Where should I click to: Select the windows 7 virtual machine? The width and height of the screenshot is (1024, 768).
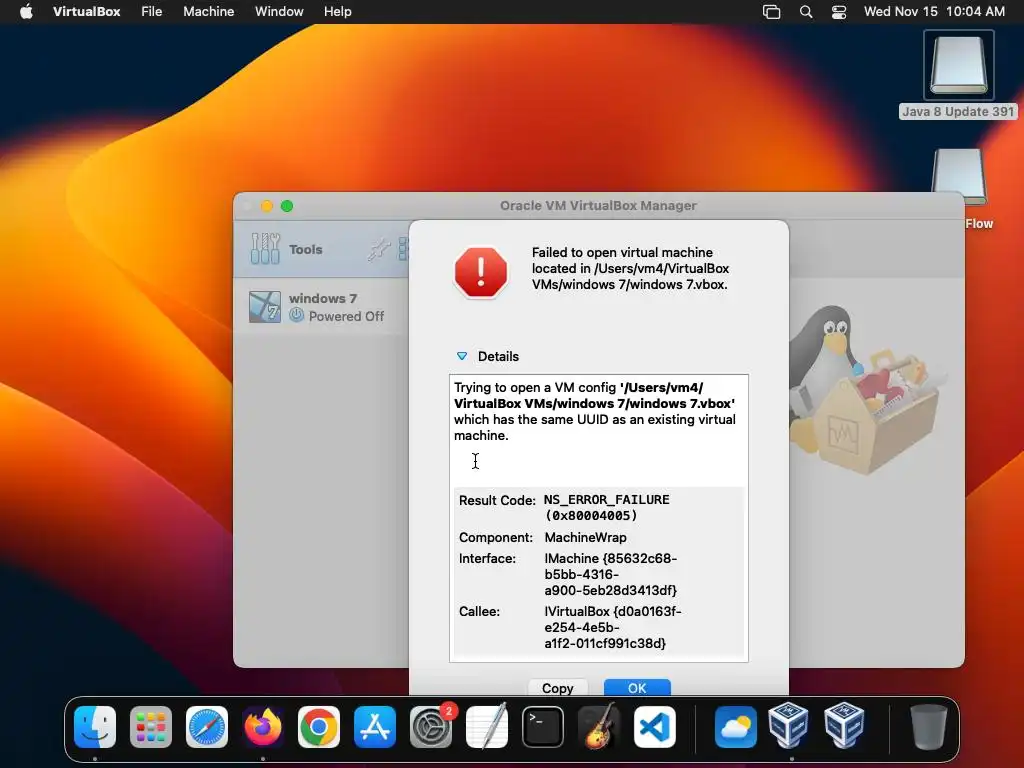(x=321, y=307)
